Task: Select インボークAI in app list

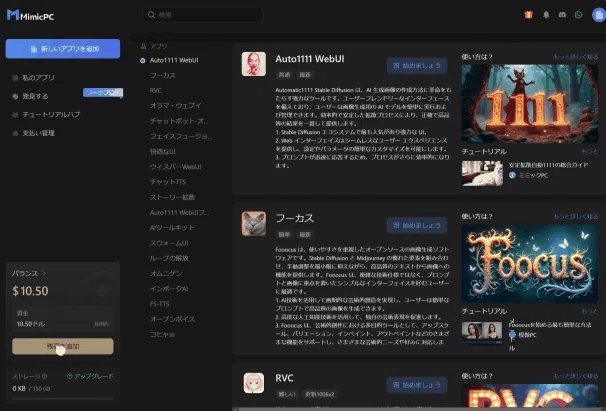Action: click(169, 289)
